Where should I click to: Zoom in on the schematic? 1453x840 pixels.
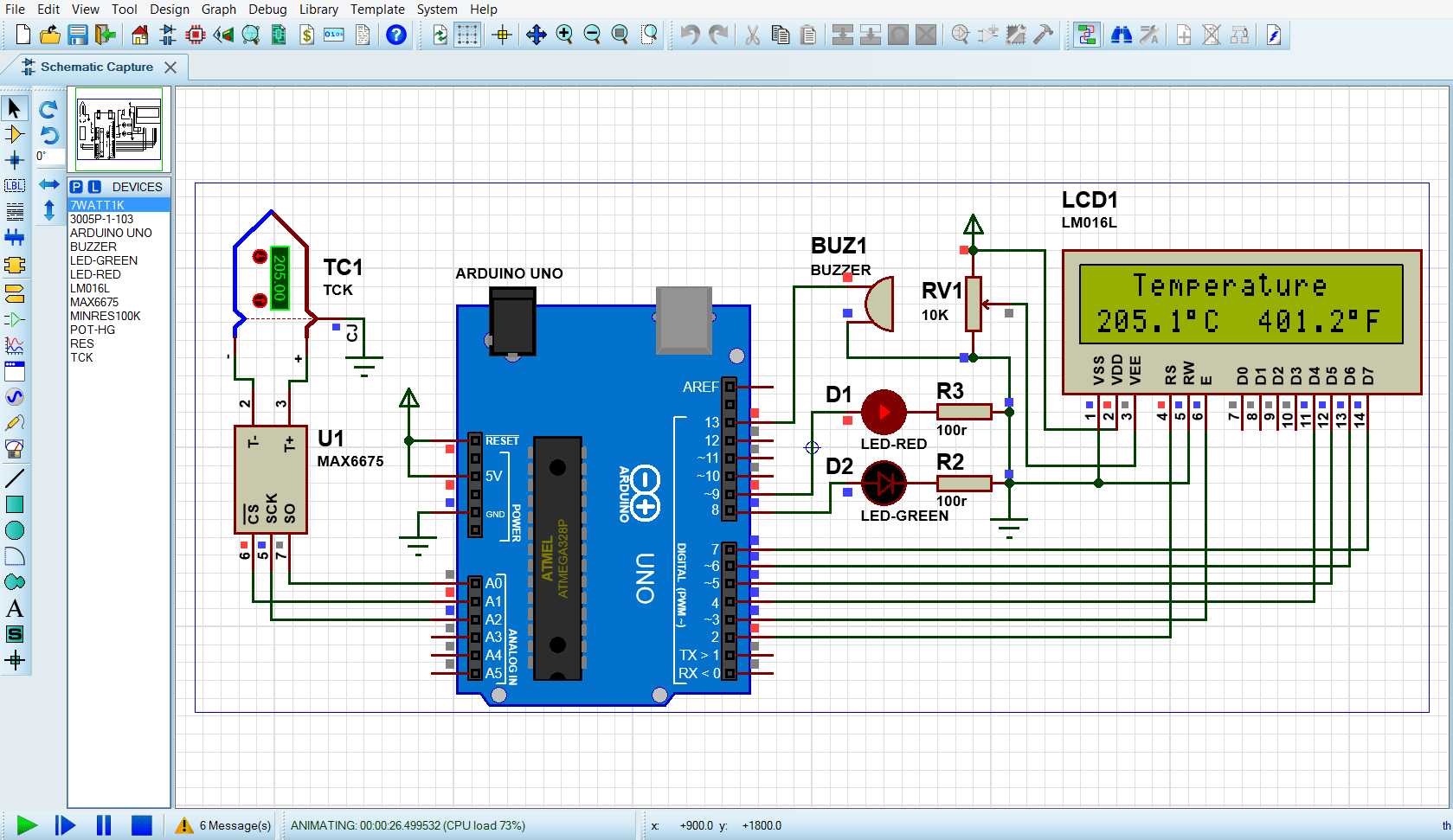[x=564, y=35]
